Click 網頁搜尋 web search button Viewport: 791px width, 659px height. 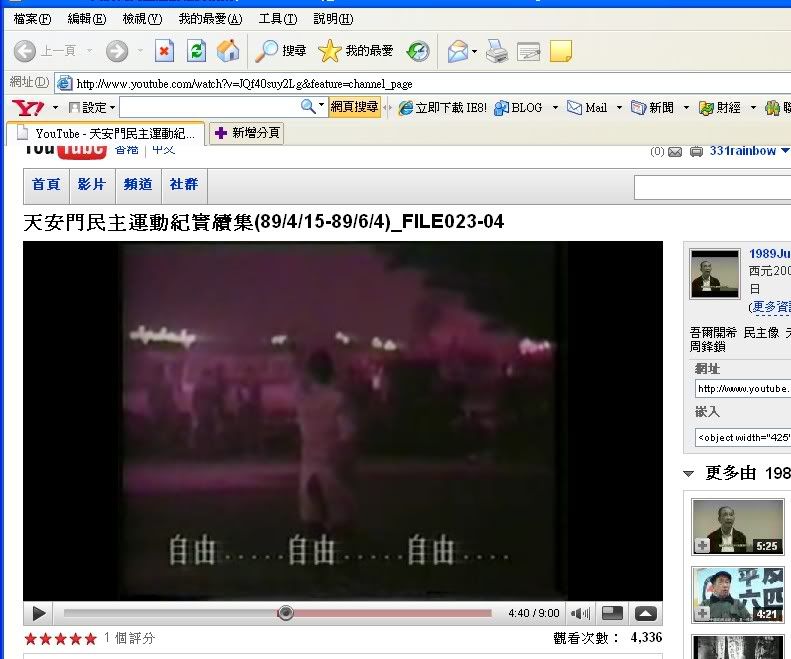click(354, 107)
